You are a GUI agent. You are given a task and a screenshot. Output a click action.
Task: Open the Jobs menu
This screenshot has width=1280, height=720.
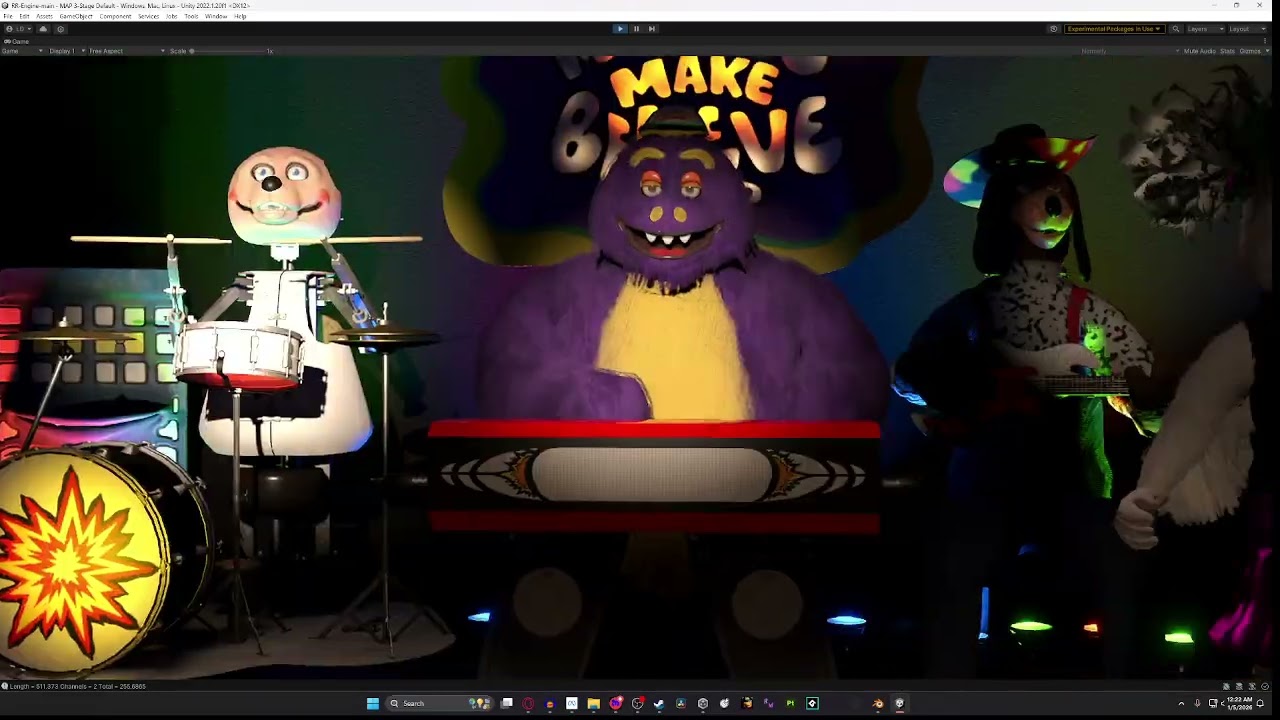[171, 17]
